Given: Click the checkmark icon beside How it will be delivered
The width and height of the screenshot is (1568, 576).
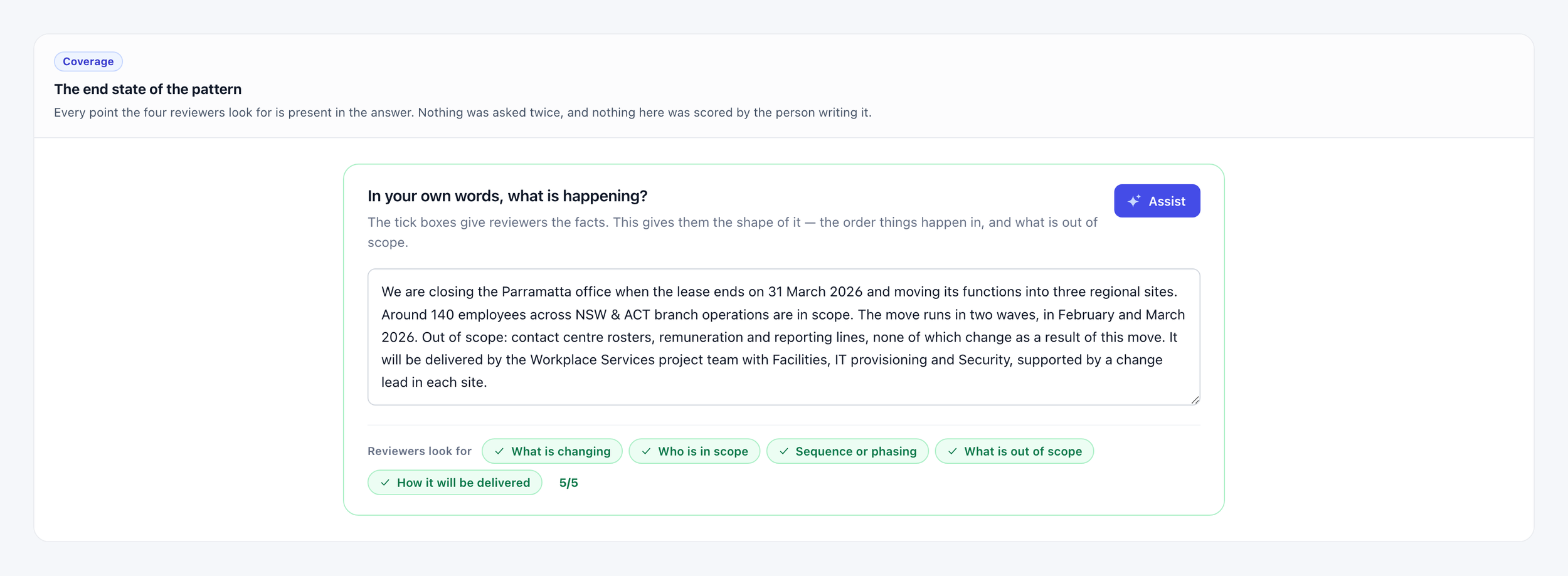Looking at the screenshot, I should click(x=385, y=483).
